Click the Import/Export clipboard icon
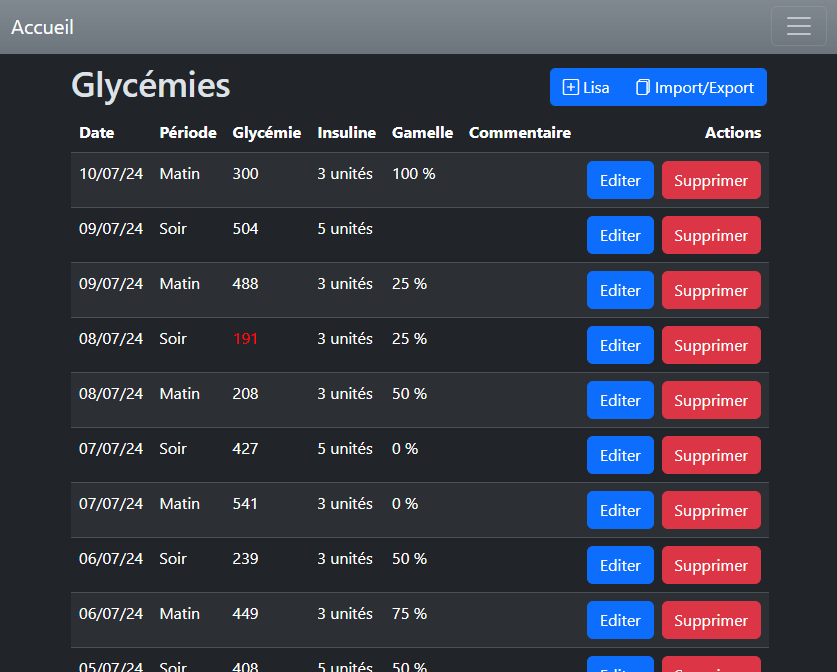The image size is (837, 672). (x=643, y=87)
